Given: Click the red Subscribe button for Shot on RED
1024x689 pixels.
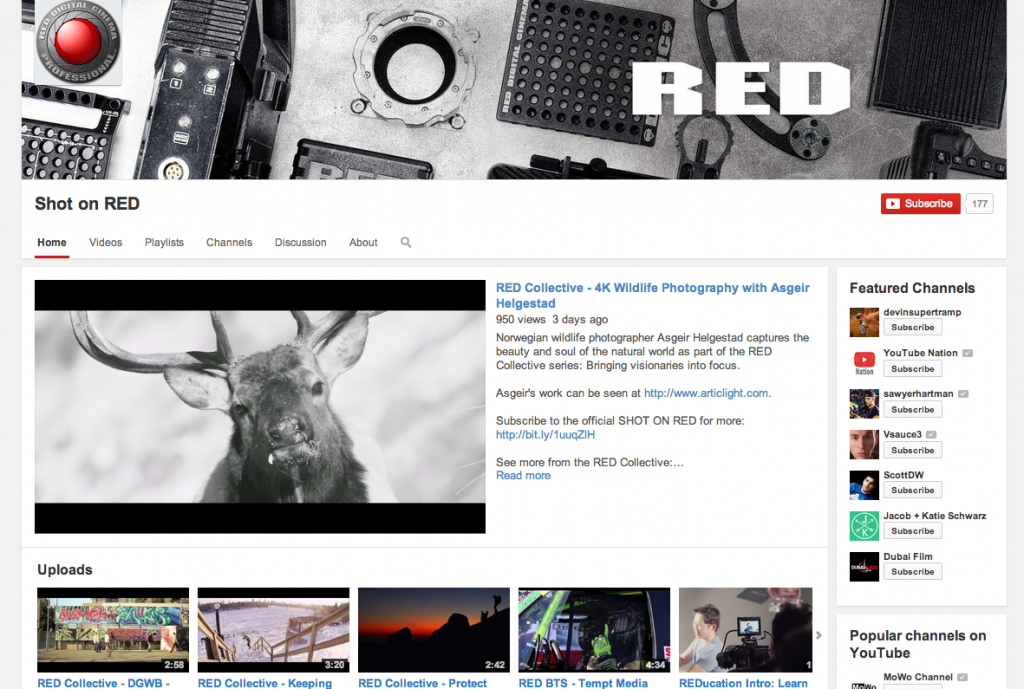Looking at the screenshot, I should (x=919, y=203).
